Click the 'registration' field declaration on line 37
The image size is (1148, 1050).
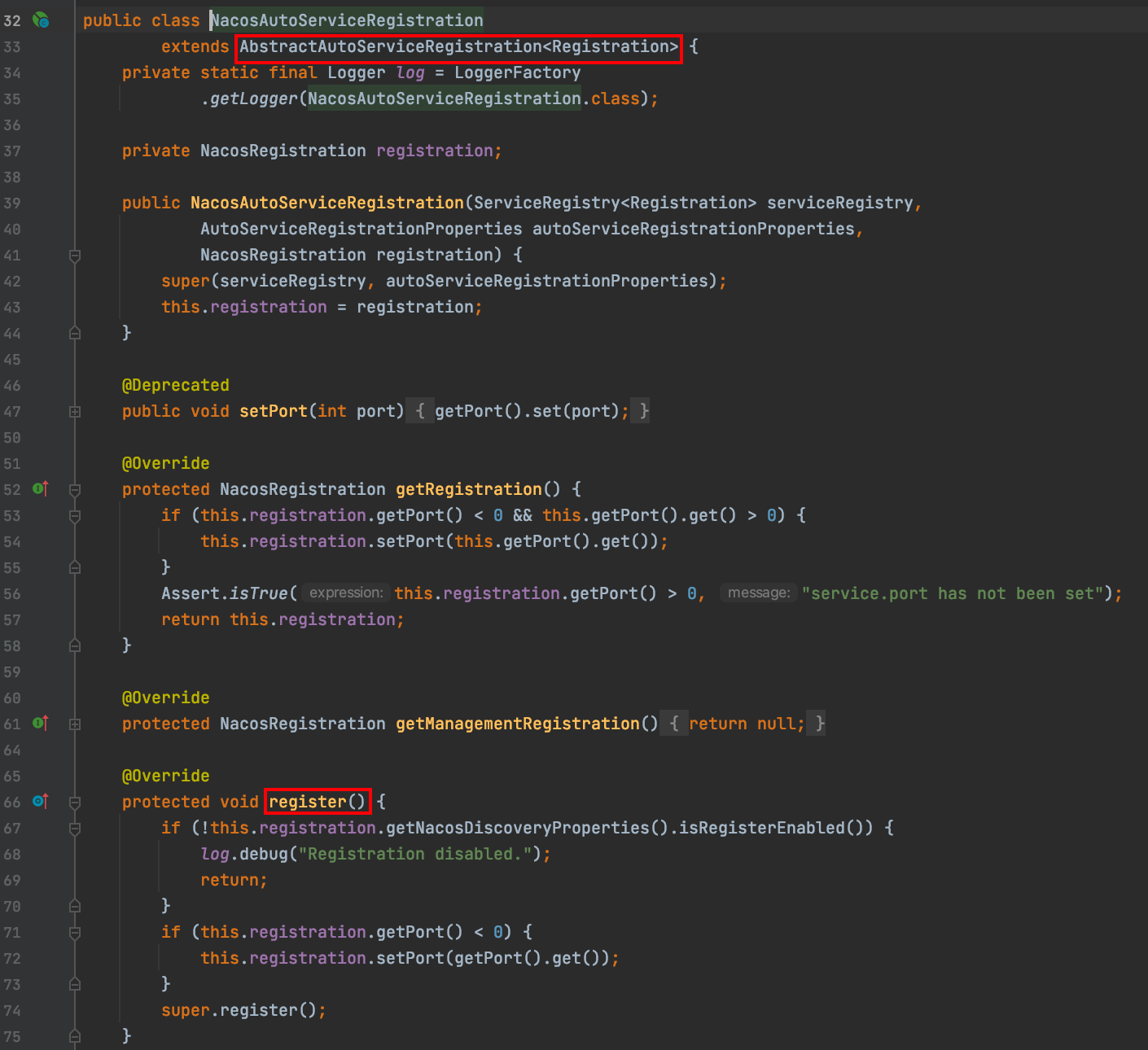(x=435, y=151)
